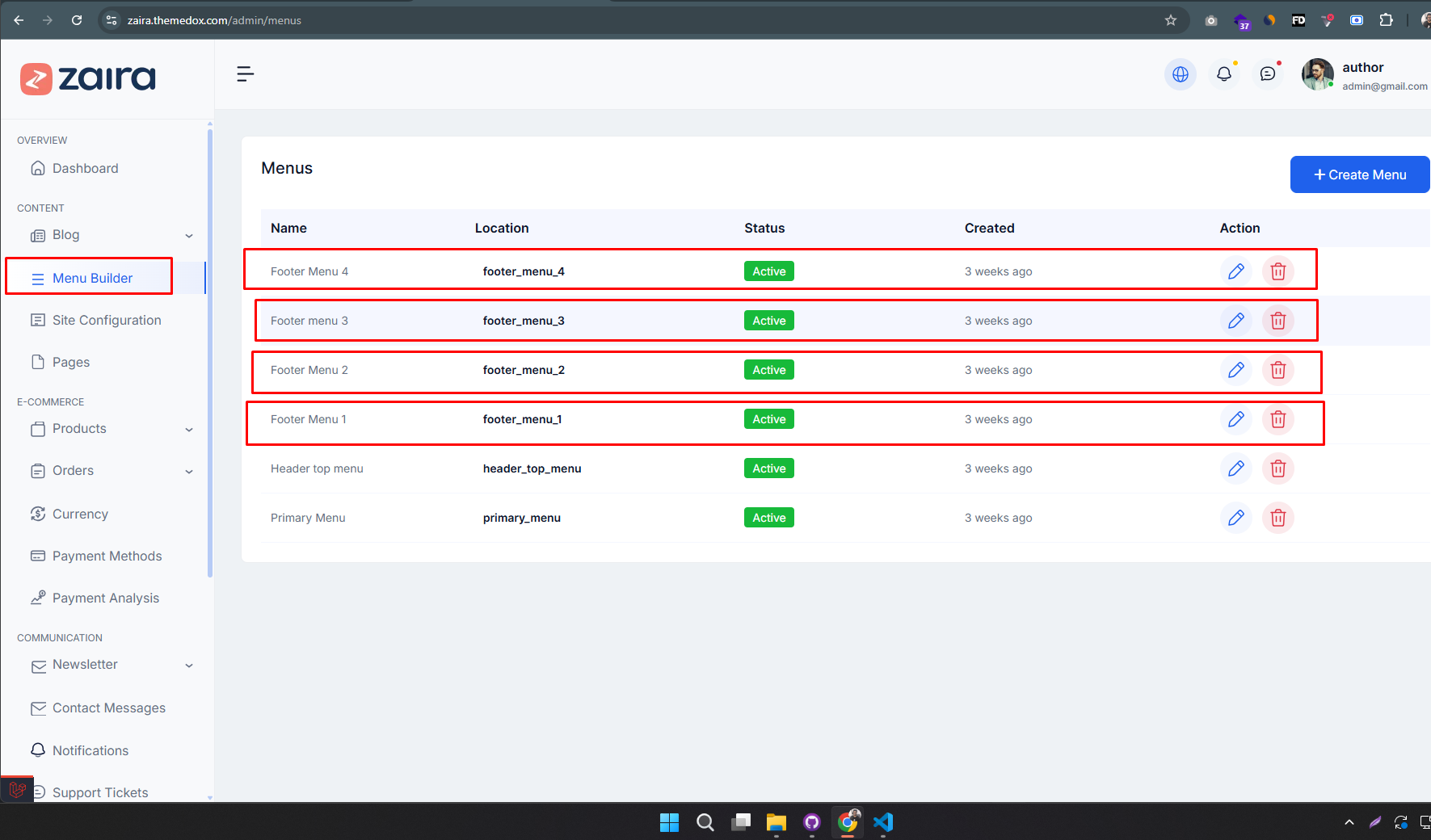Click edit pencil for Header top menu

[1235, 468]
